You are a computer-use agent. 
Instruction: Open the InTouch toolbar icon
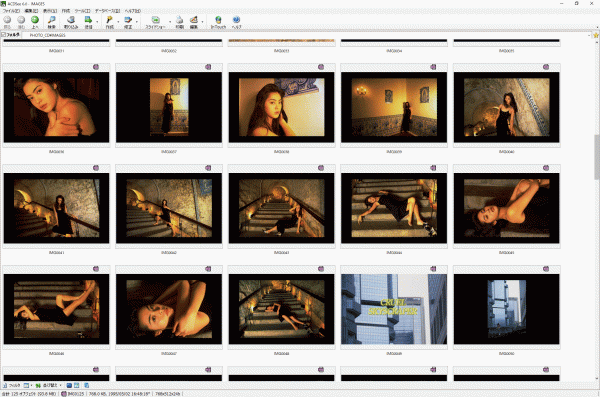[218, 20]
